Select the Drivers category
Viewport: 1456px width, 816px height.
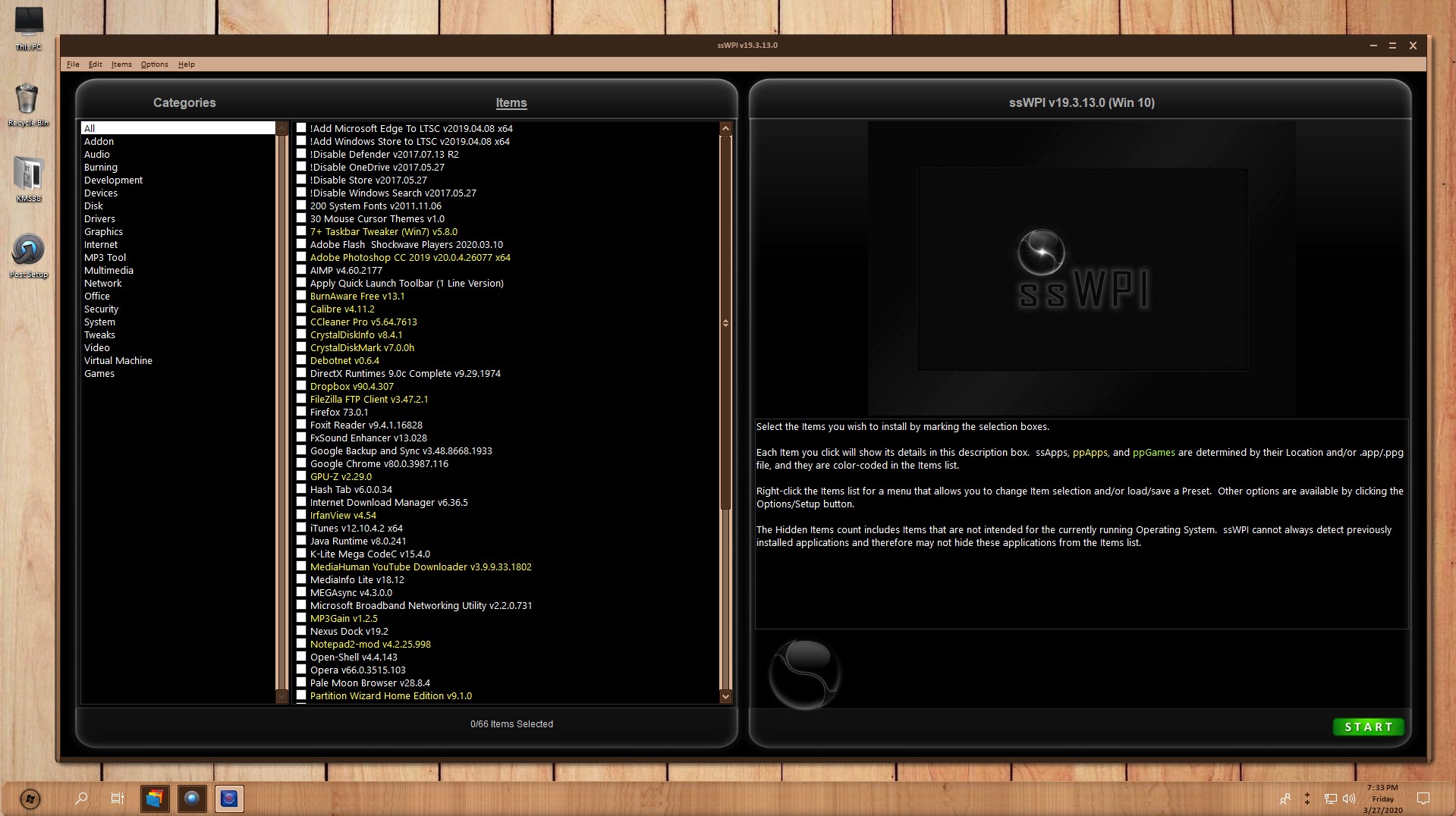pos(99,218)
